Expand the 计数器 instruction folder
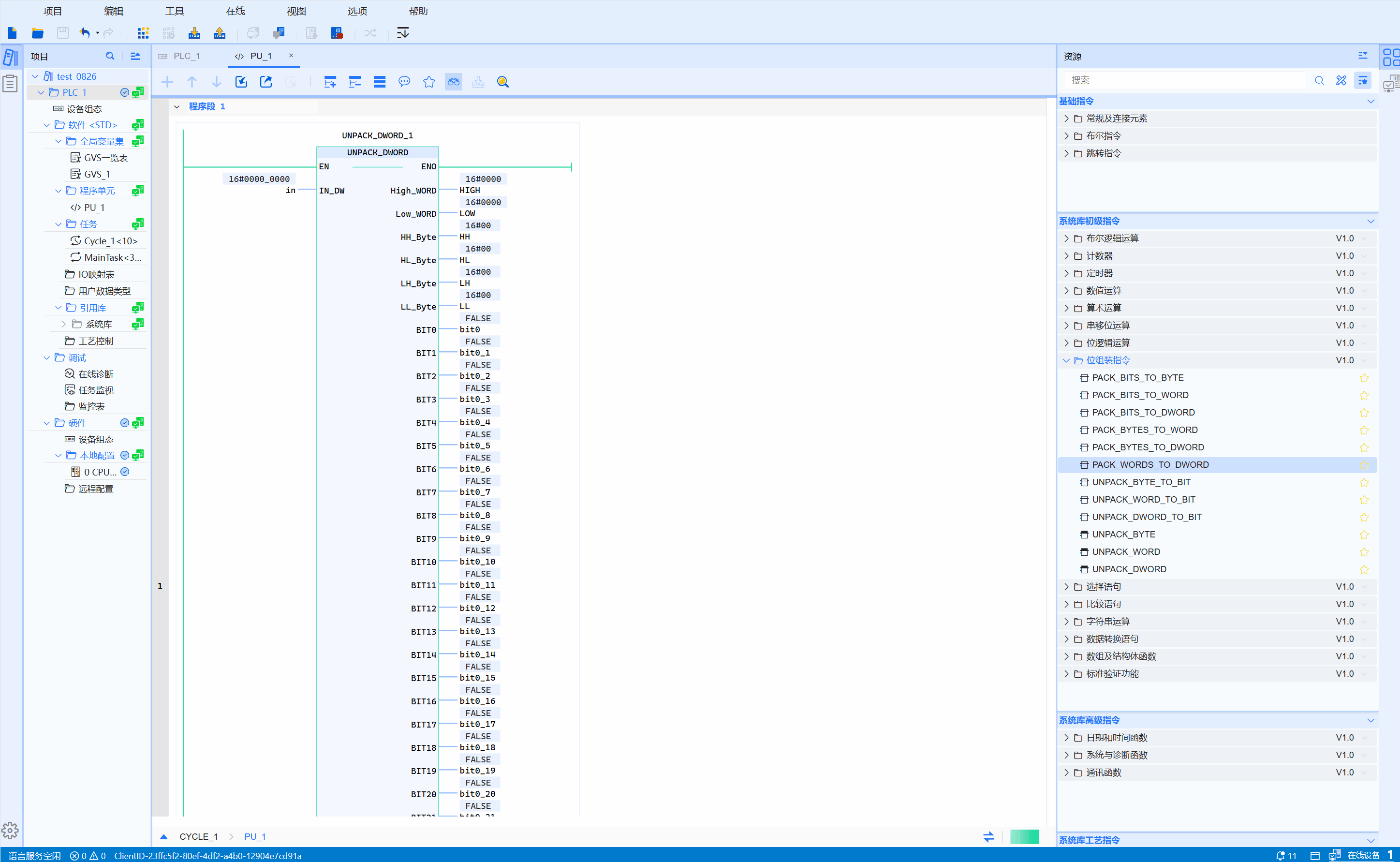Image resolution: width=1400 pixels, height=862 pixels. click(1066, 256)
